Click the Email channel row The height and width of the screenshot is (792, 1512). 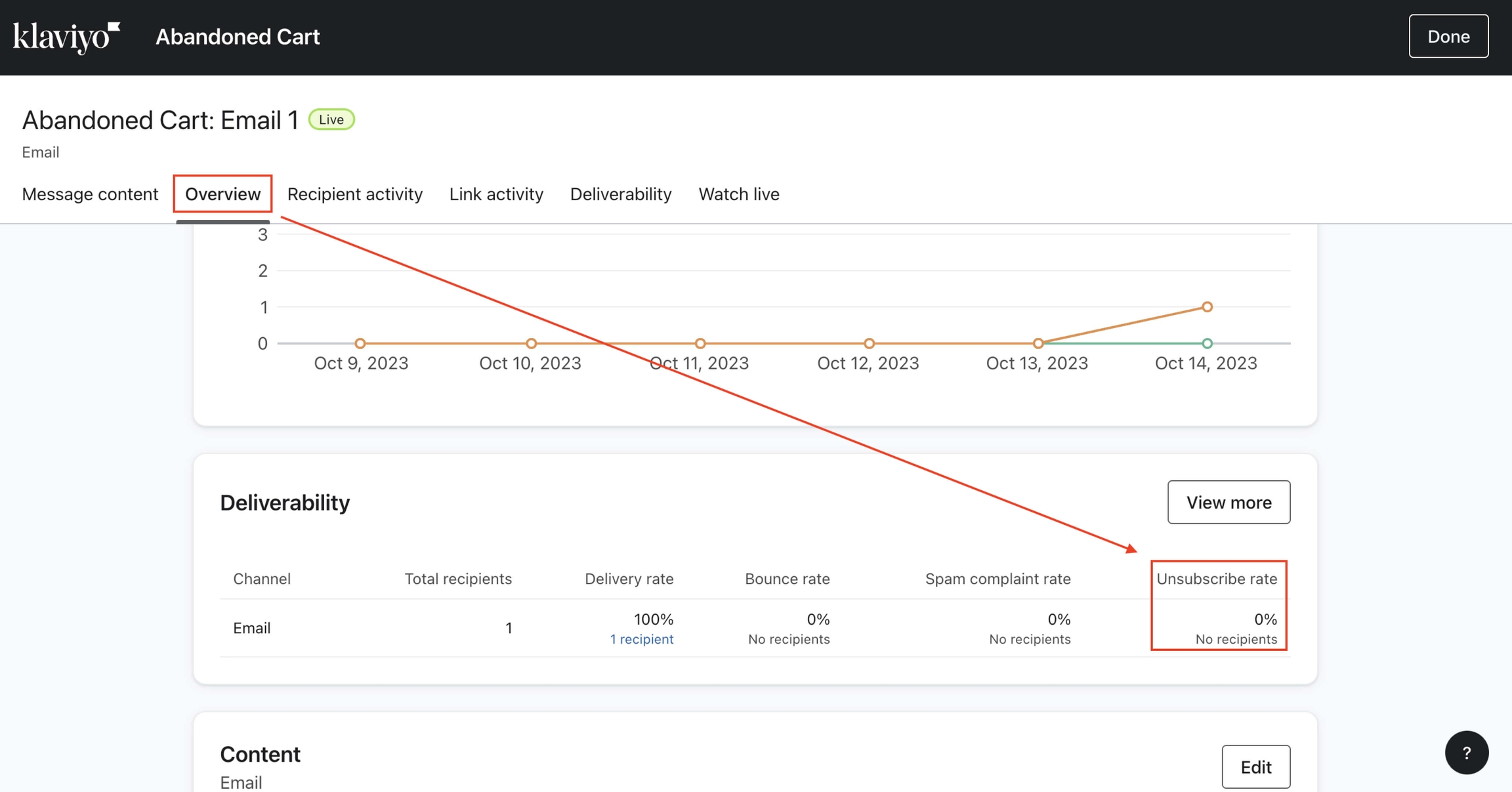(251, 627)
